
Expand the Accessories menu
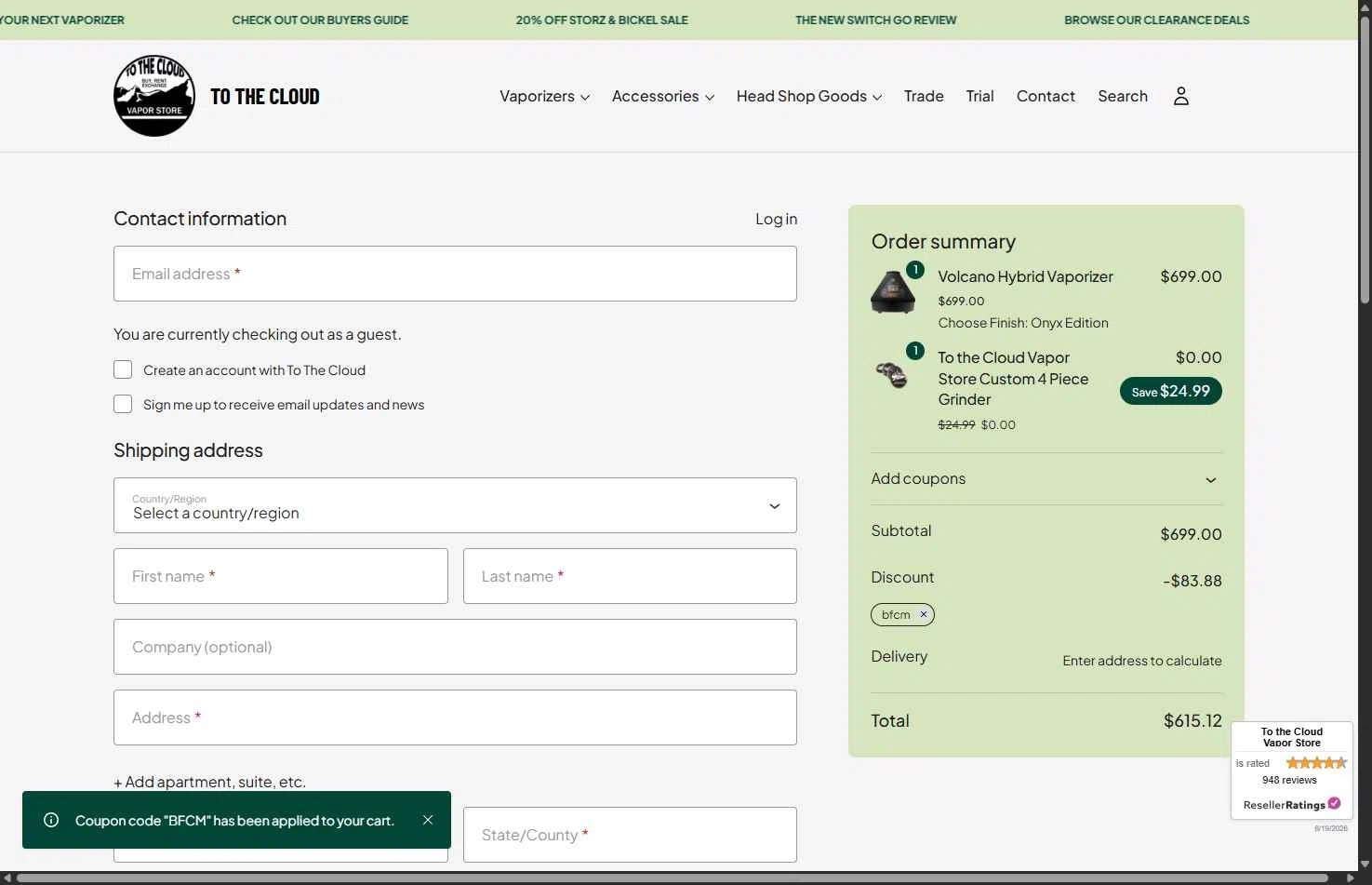point(663,96)
